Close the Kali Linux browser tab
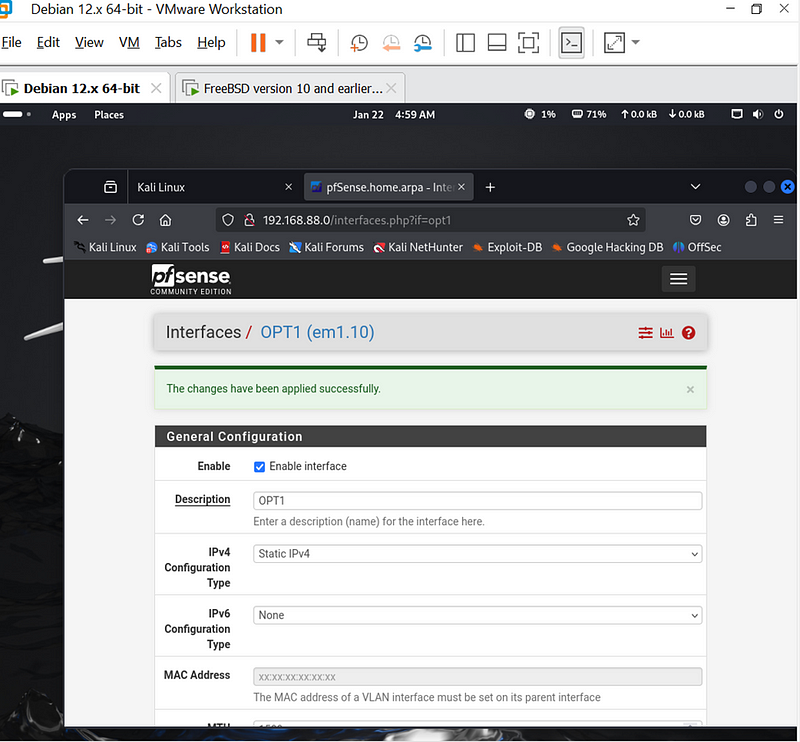 click(x=288, y=187)
